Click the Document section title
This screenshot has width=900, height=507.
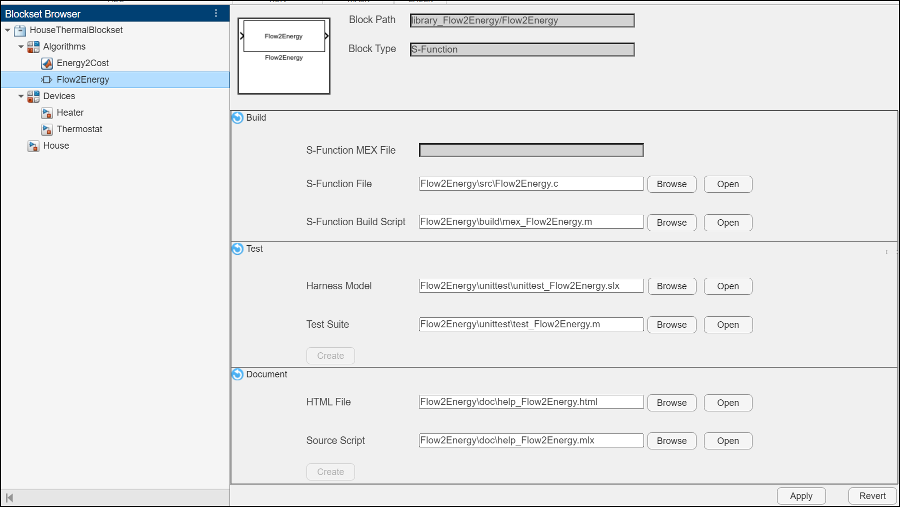coord(267,374)
